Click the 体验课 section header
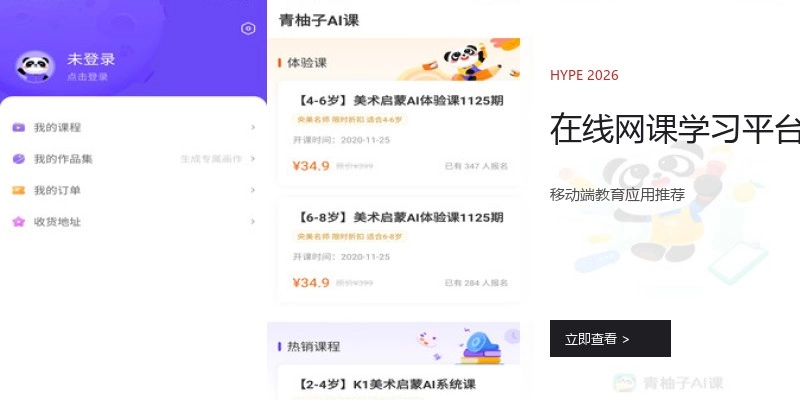This screenshot has height=400, width=800. point(307,63)
